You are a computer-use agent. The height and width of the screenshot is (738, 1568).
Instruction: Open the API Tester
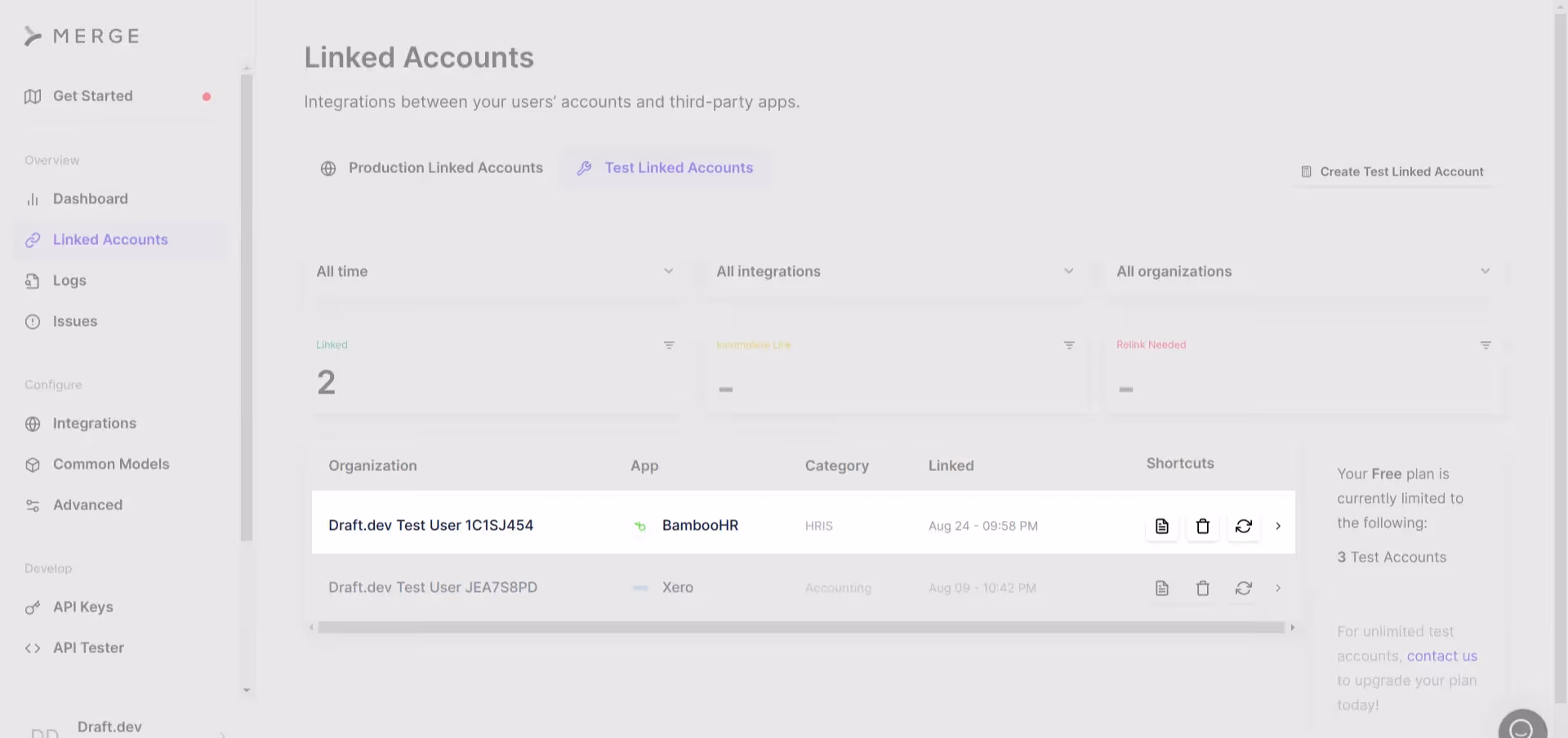coord(88,648)
